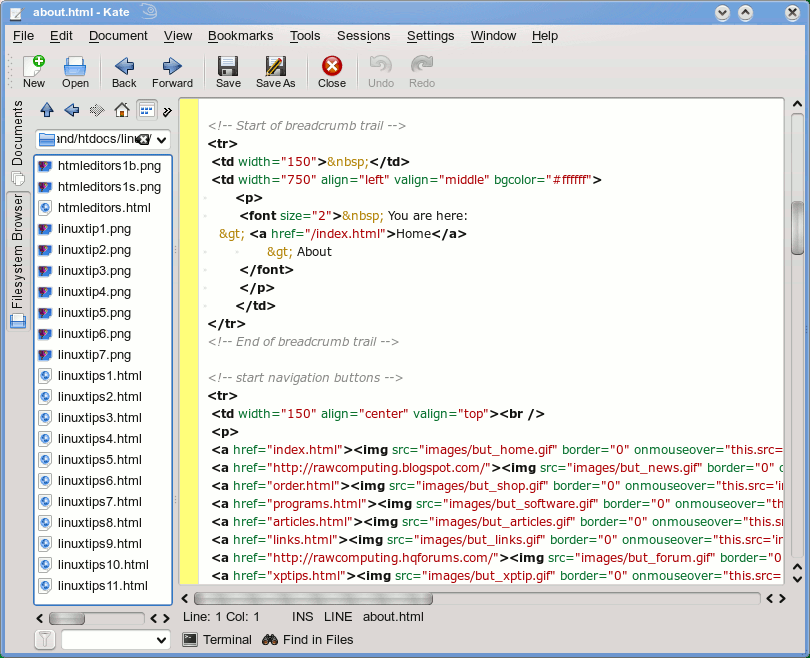Viewport: 810px width, 658px height.
Task: Close the document with red Close icon
Action: [x=331, y=72]
